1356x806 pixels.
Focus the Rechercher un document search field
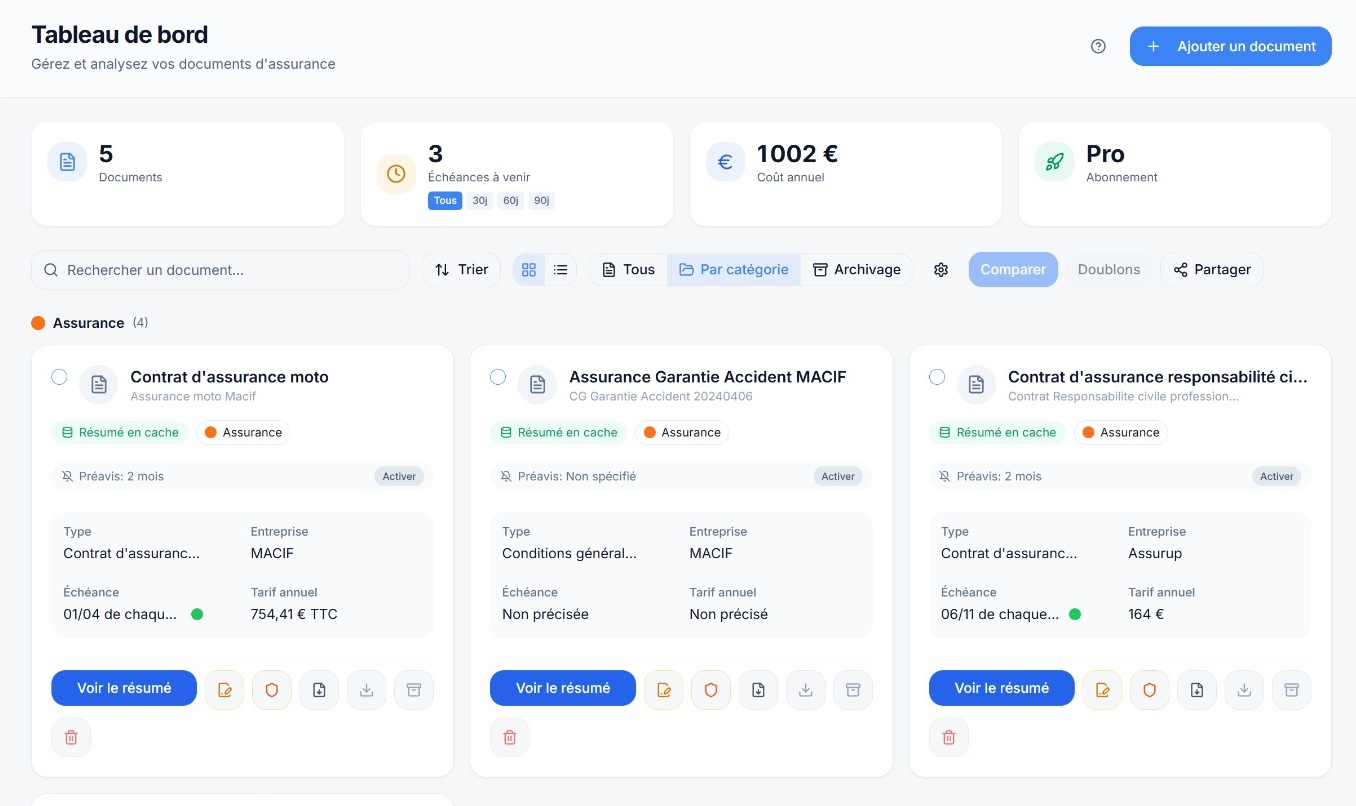coord(221,270)
